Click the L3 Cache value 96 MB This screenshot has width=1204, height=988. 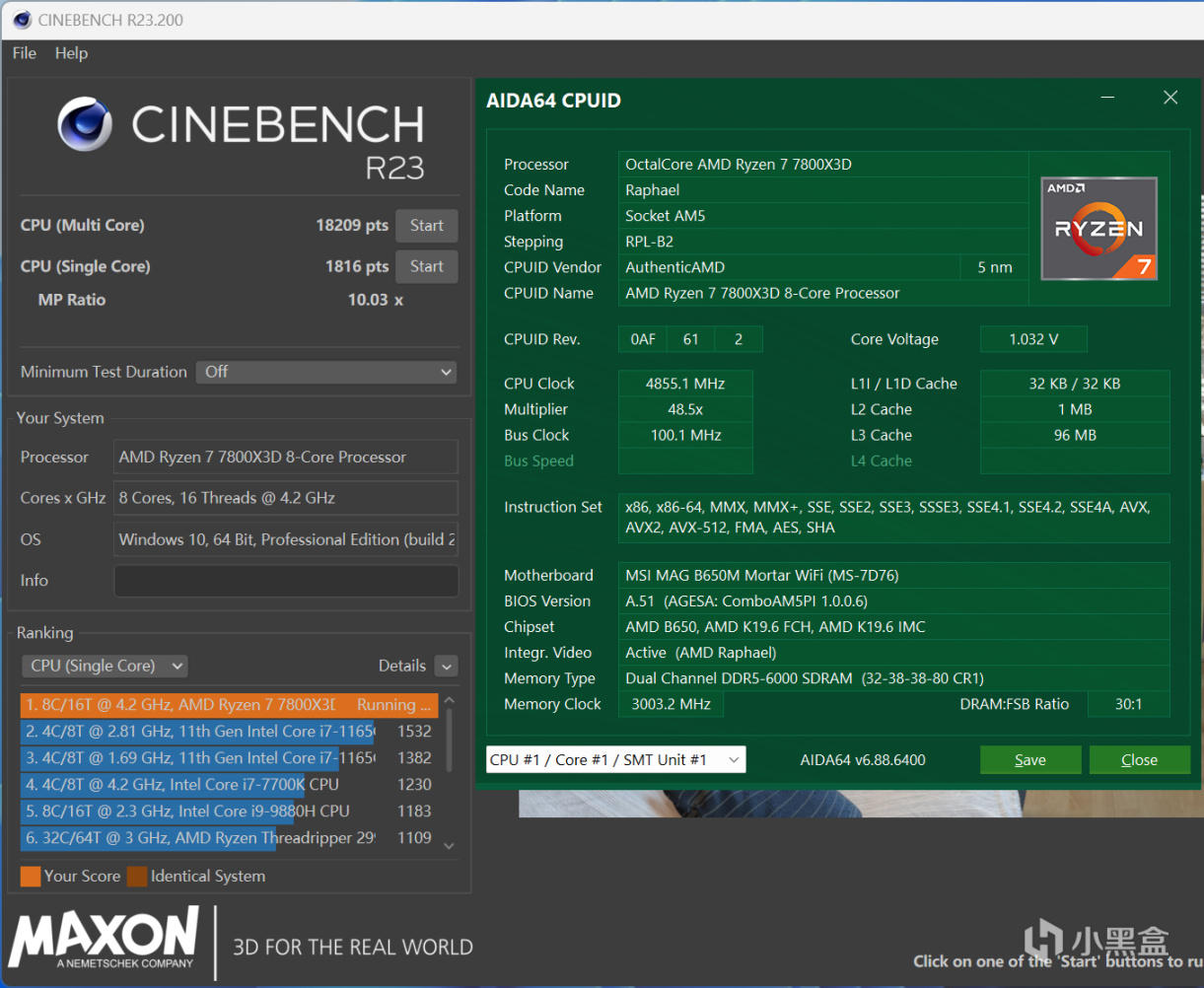[x=1075, y=435]
